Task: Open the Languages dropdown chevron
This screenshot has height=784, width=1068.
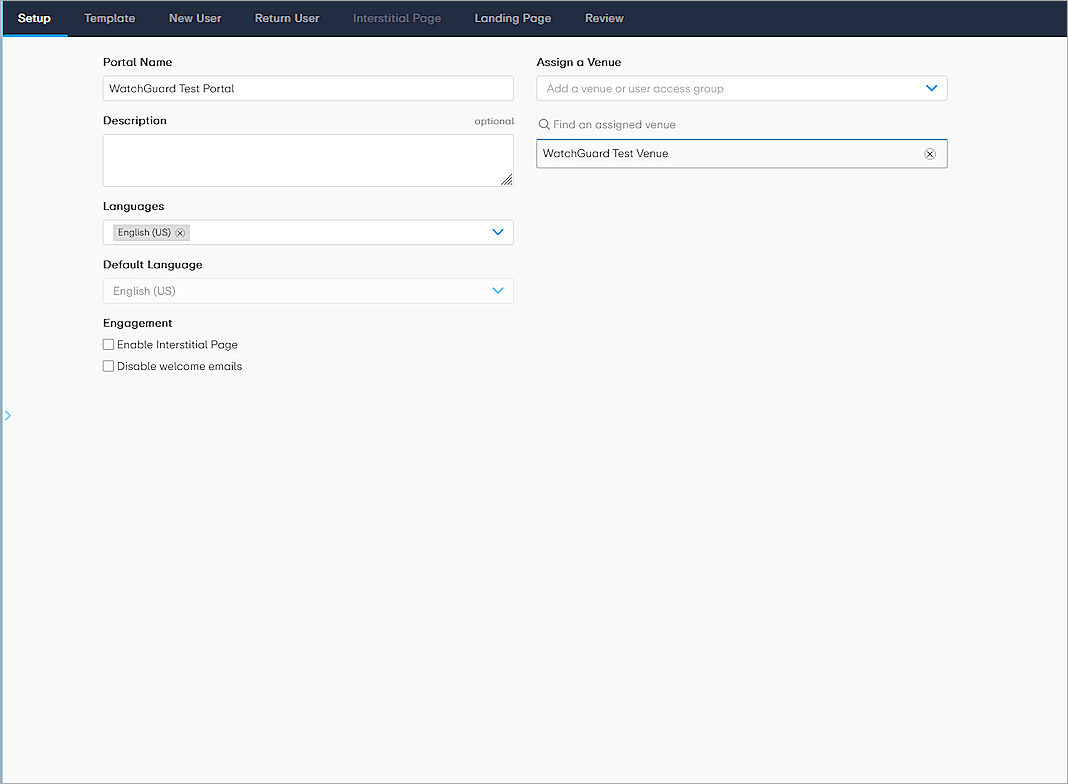Action: tap(497, 231)
